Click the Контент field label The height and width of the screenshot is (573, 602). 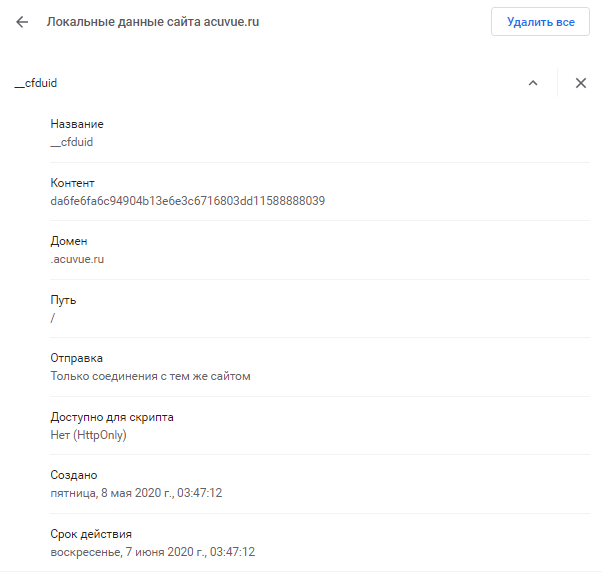click(x=72, y=183)
